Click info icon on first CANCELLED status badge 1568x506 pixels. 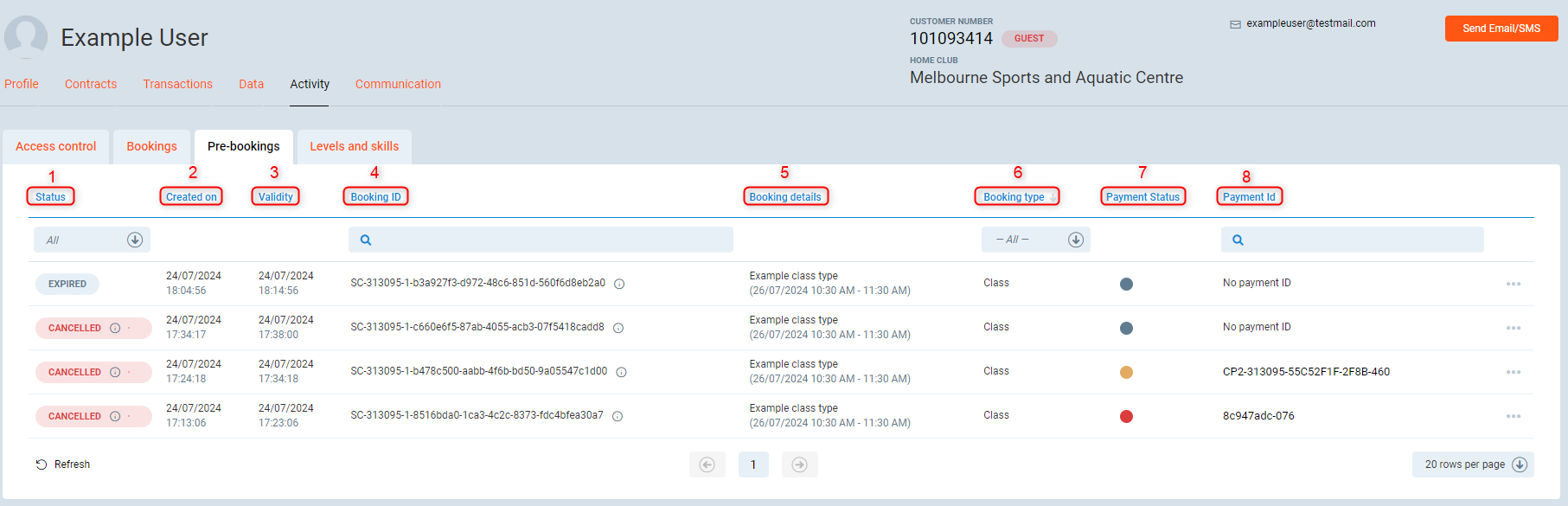[x=115, y=328]
